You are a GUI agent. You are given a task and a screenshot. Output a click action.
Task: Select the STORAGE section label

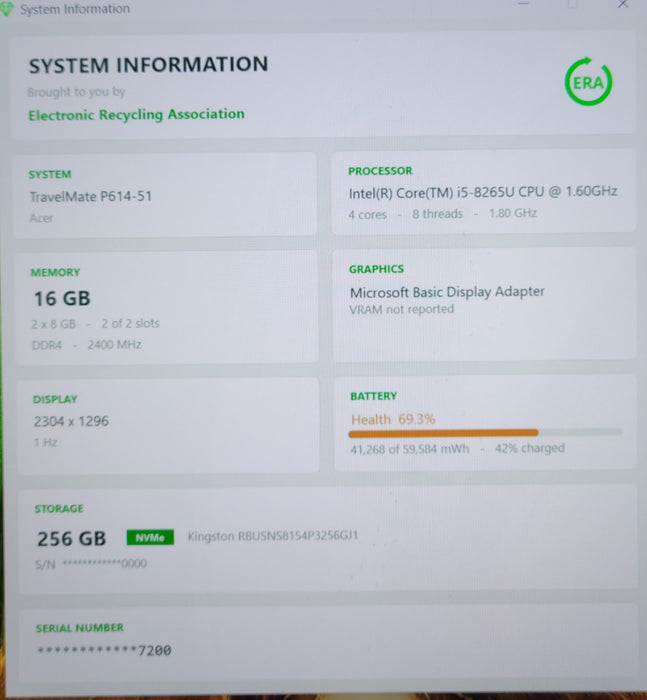coord(59,508)
